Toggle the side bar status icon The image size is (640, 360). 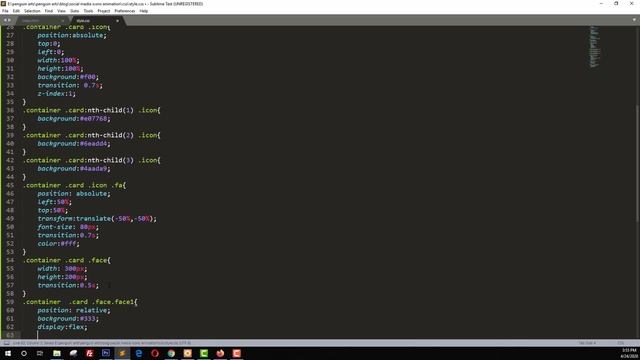[x=7, y=343]
